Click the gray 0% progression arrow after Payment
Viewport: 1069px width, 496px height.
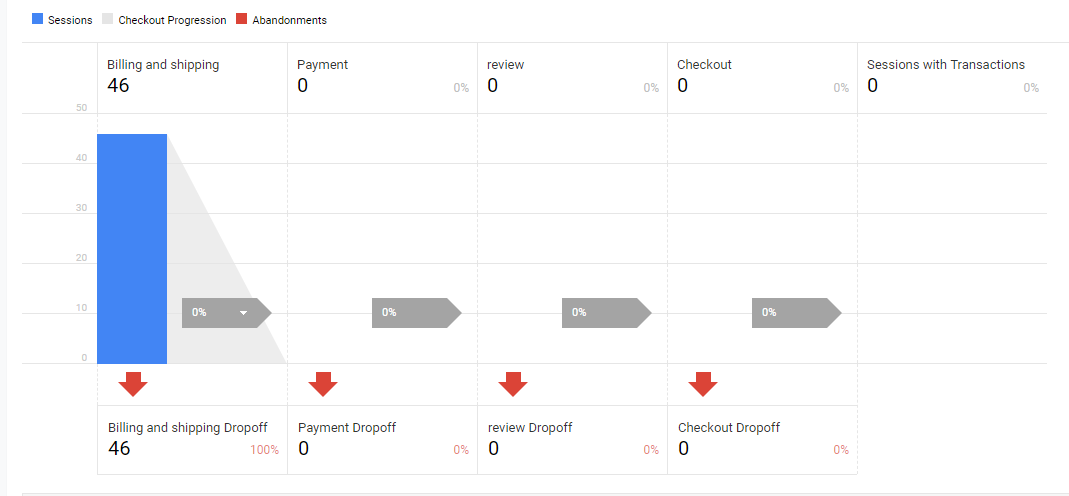(417, 313)
